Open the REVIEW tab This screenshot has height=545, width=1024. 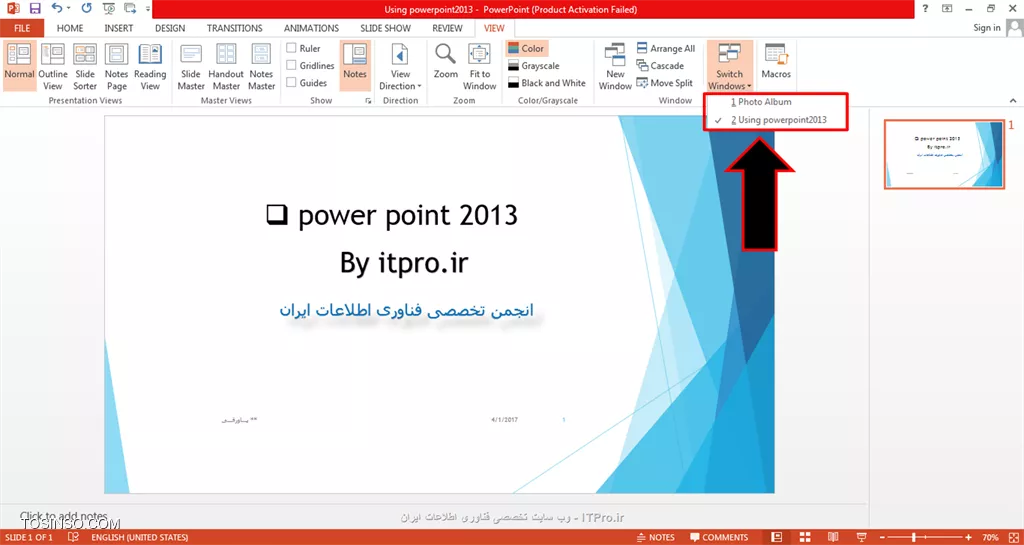[447, 28]
